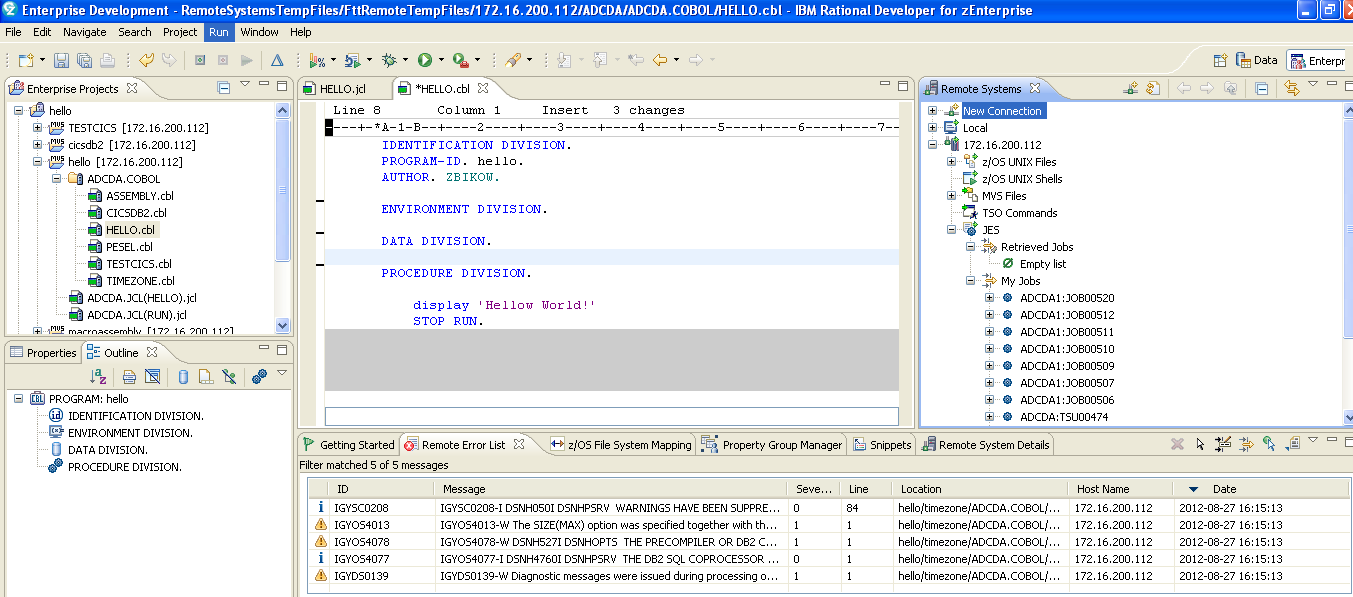Expand z/OS UNIX Files node
1353x597 pixels.
tap(952, 162)
